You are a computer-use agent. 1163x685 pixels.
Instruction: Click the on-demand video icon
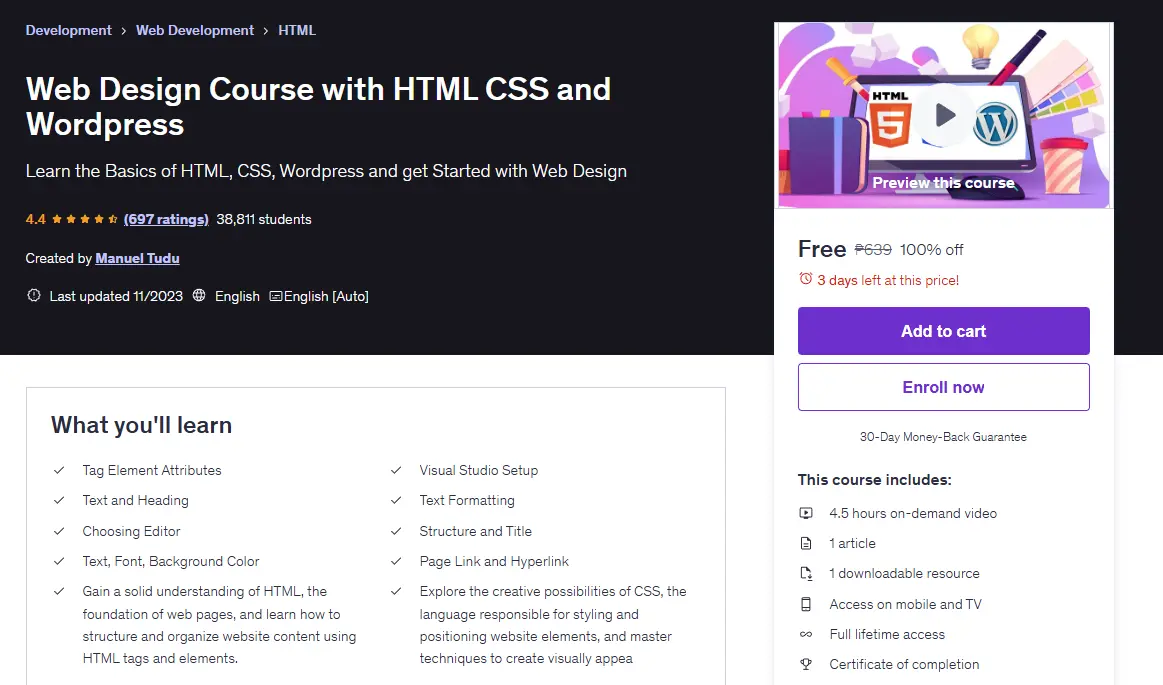pyautogui.click(x=806, y=513)
